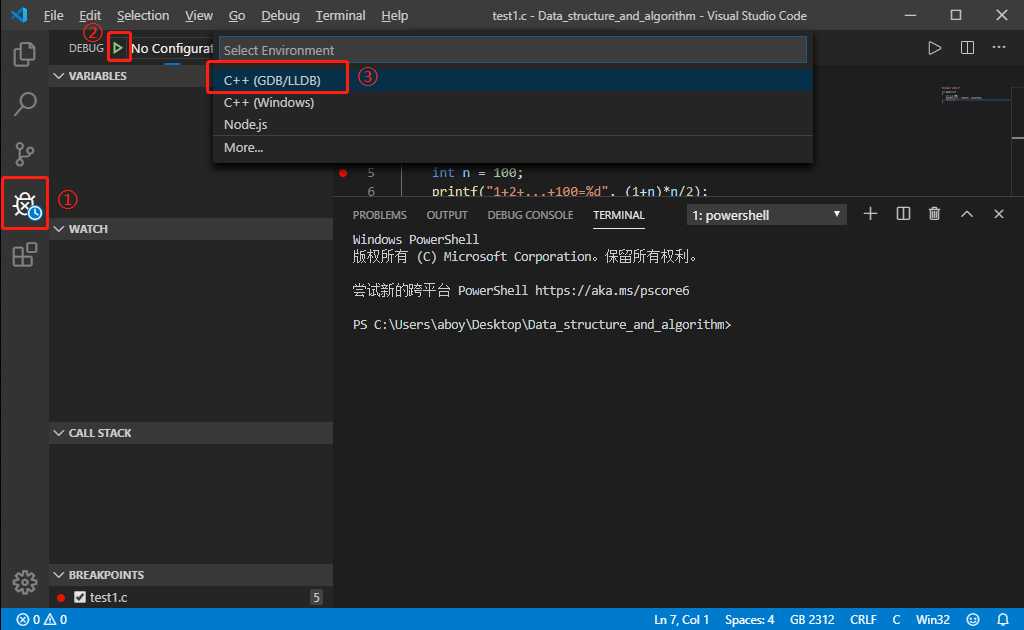Image resolution: width=1024 pixels, height=630 pixels.
Task: Create a new terminal with plus icon
Action: pos(870,214)
